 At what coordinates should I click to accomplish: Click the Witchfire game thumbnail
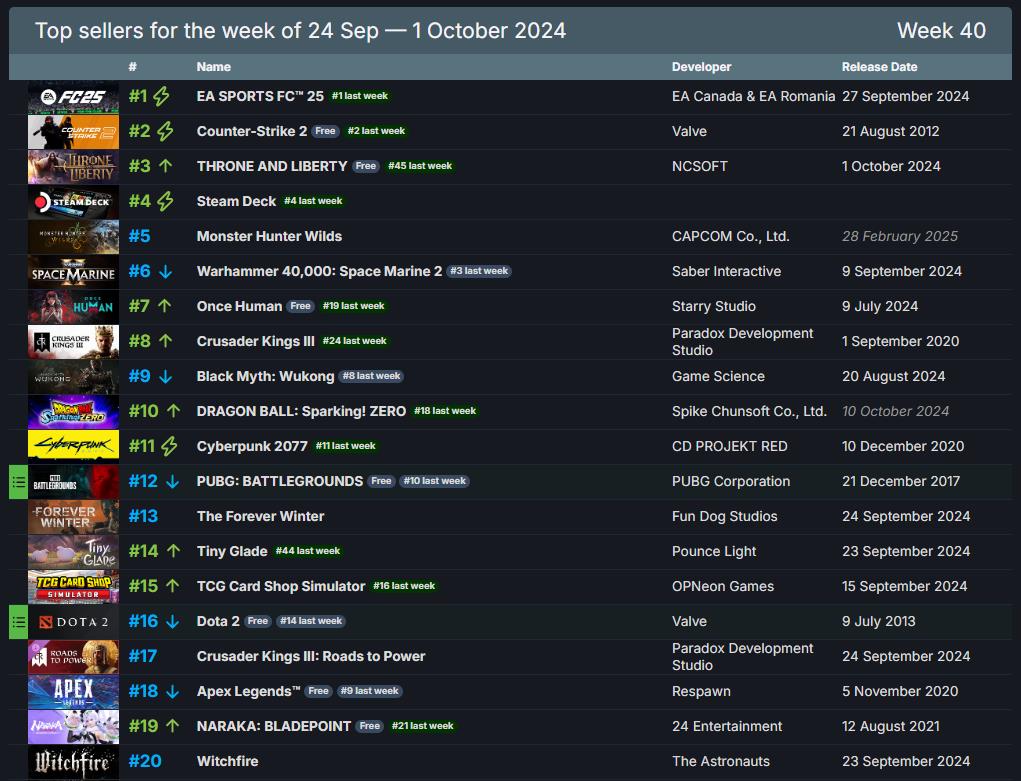click(73, 762)
